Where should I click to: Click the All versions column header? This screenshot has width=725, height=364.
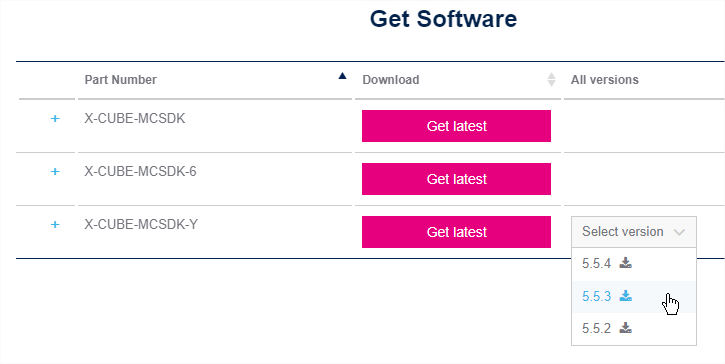pos(605,80)
